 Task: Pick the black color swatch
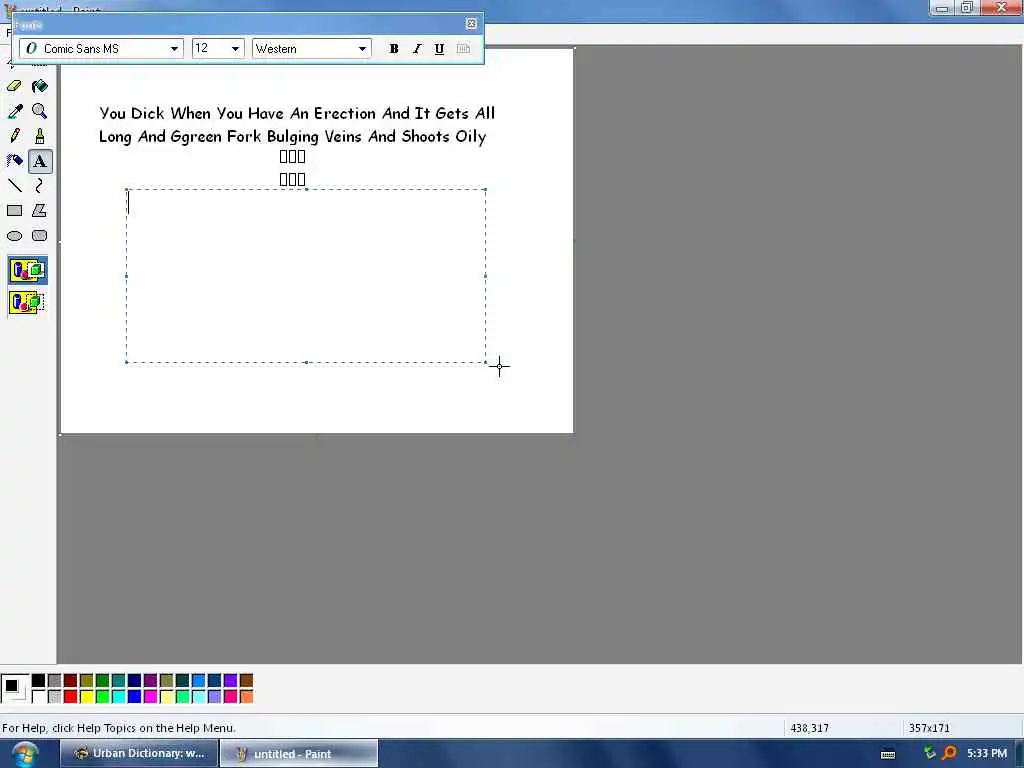[39, 680]
